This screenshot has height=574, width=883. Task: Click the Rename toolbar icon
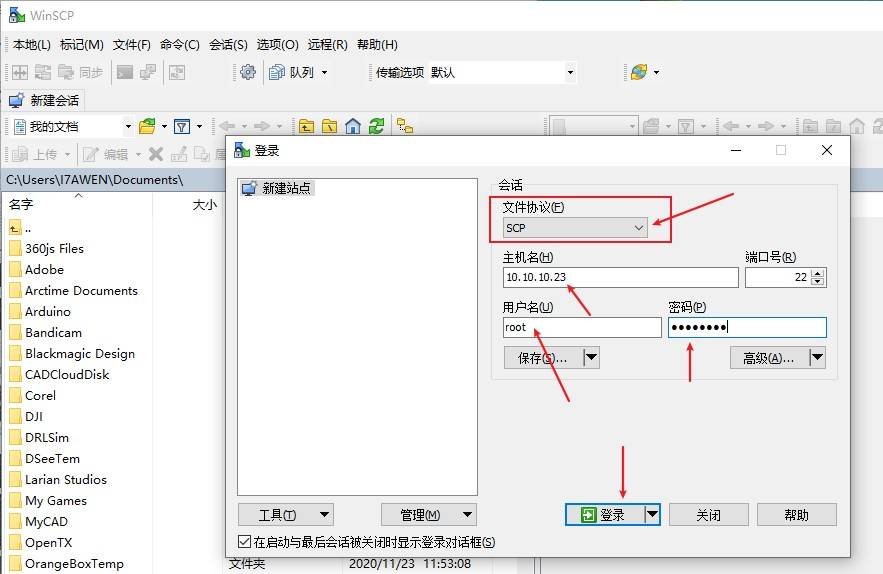point(179,154)
